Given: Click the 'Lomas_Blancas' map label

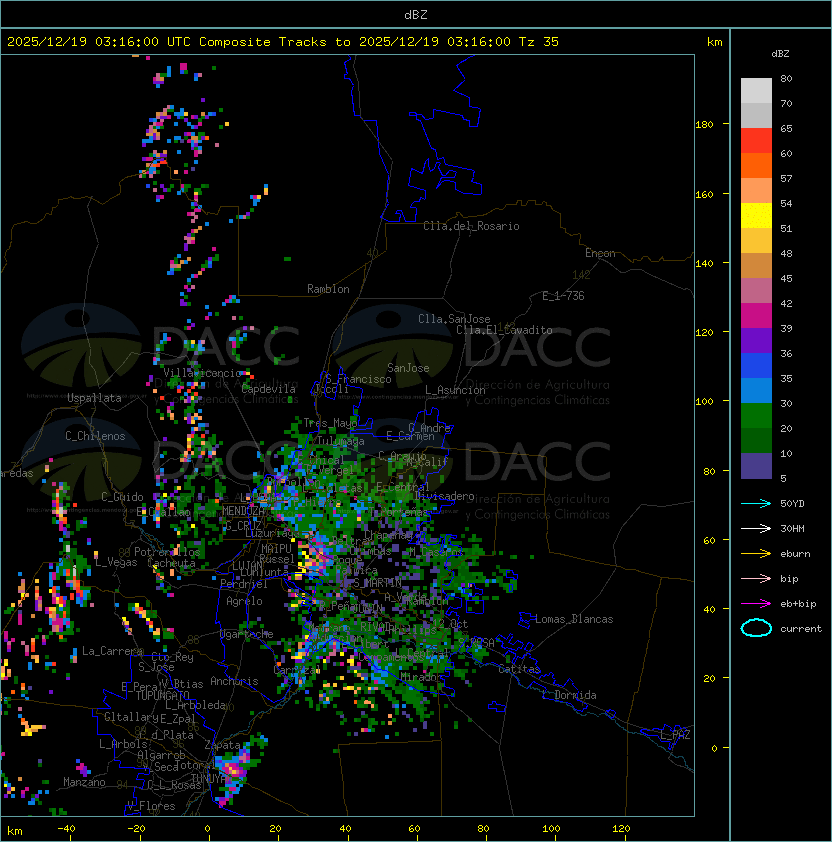Looking at the screenshot, I should coord(574,619).
